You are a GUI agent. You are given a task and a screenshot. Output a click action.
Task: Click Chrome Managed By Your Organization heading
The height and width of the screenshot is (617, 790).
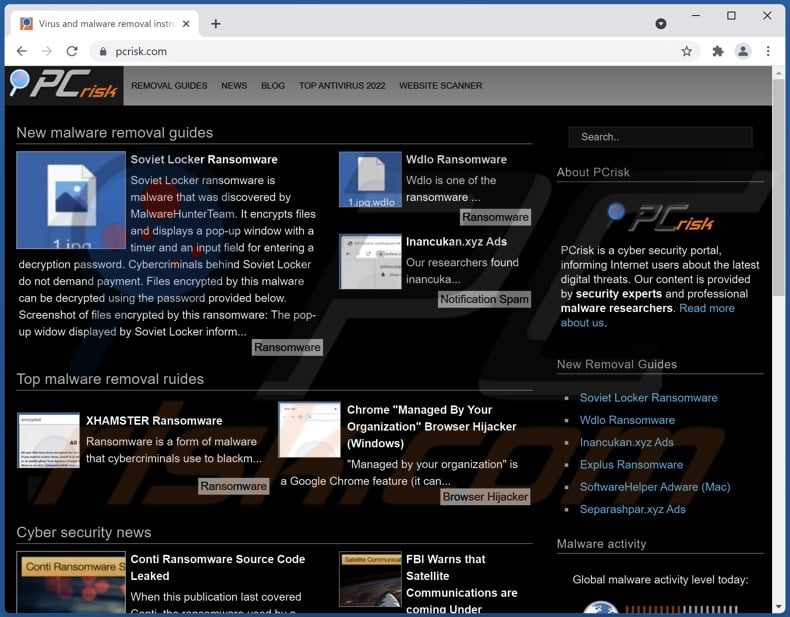point(432,427)
